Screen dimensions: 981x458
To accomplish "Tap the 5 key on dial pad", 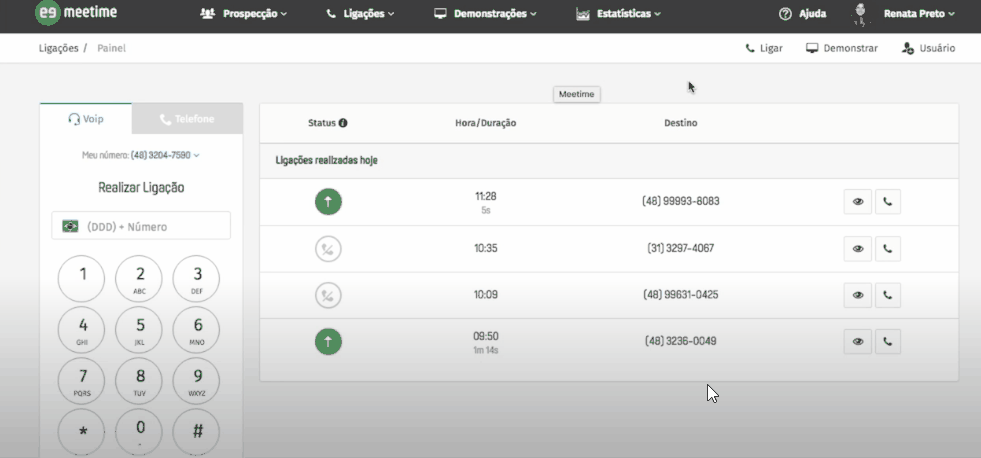I will [x=140, y=330].
